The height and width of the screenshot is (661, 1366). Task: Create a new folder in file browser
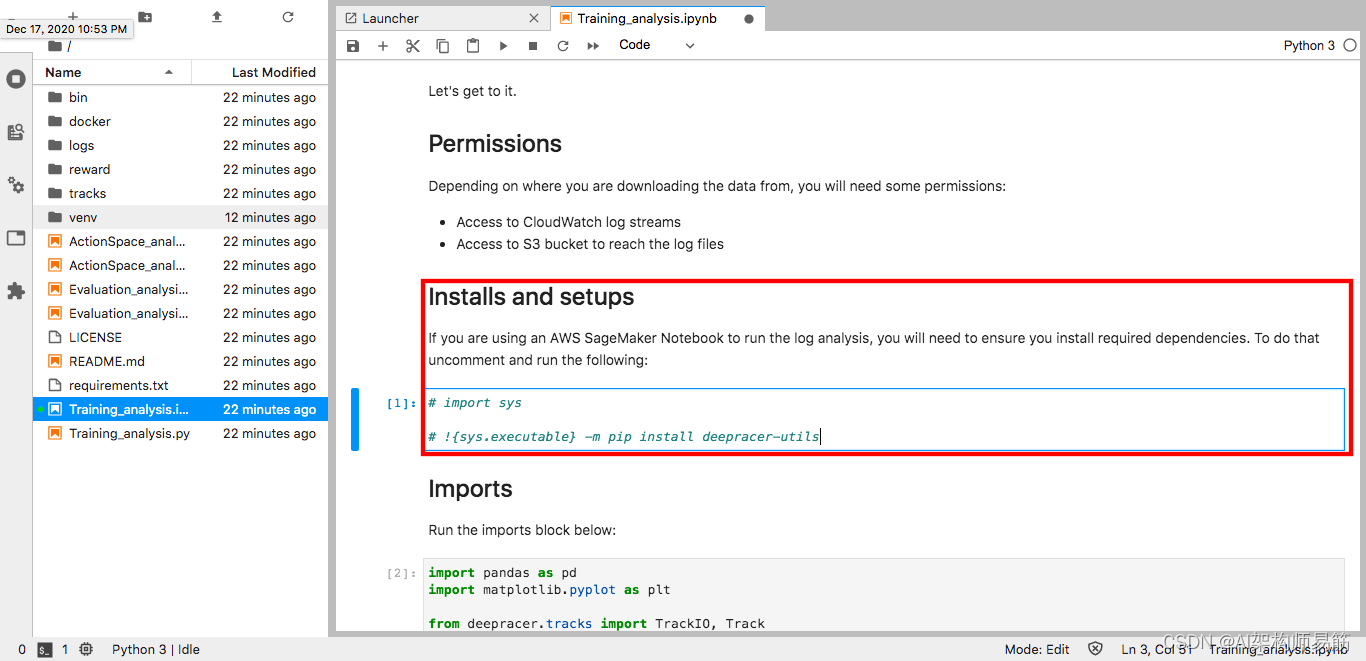tap(145, 17)
